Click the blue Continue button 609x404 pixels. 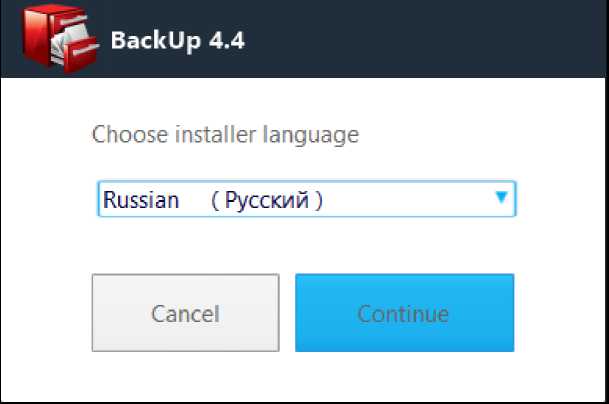point(404,313)
